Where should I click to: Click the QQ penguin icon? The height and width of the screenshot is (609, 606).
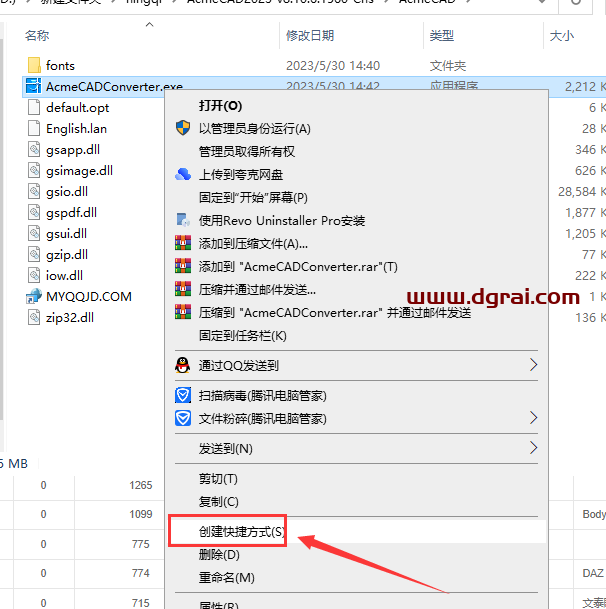tap(183, 365)
